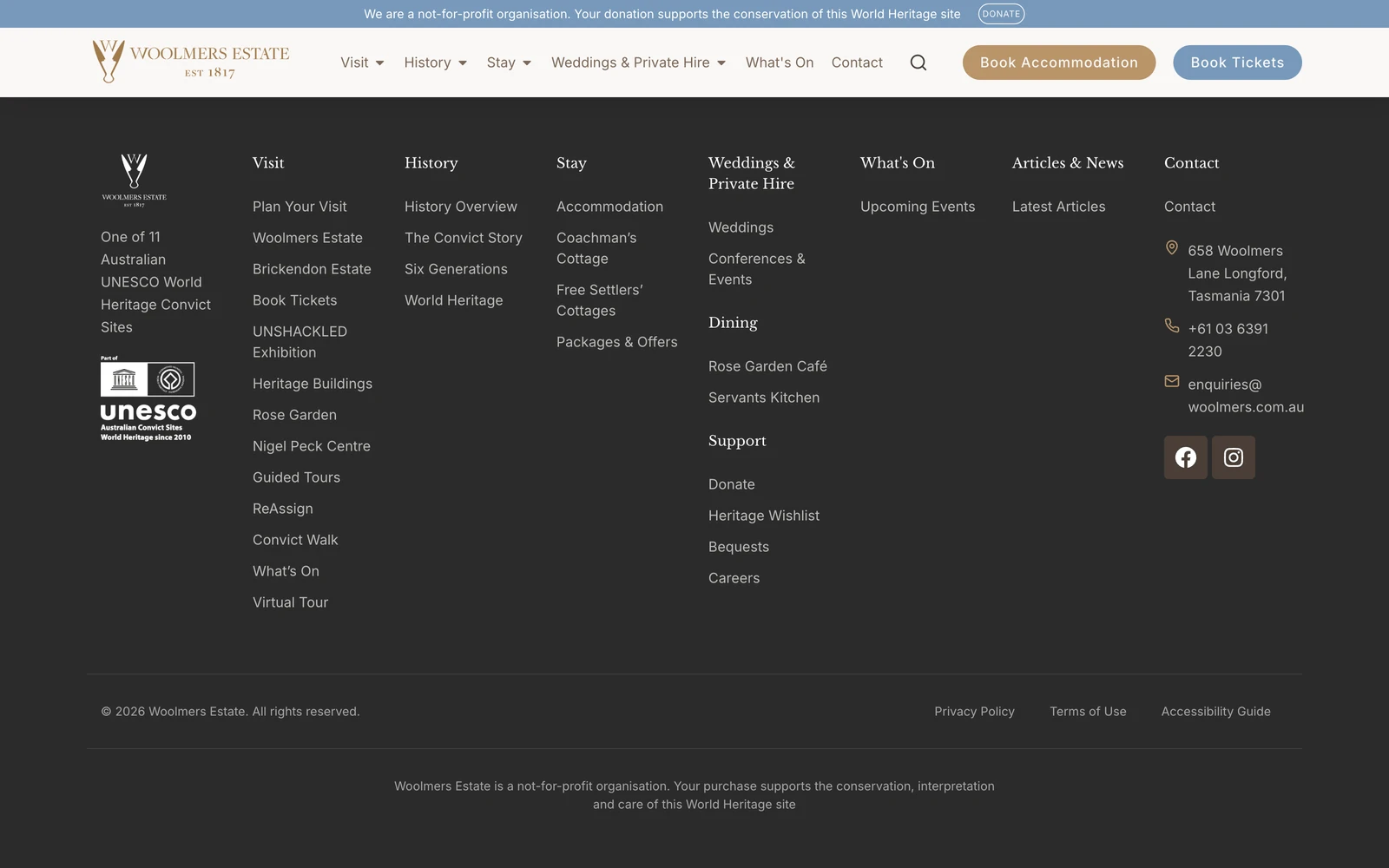The width and height of the screenshot is (1389, 868).
Task: Open Six Generations link
Action: tap(456, 269)
